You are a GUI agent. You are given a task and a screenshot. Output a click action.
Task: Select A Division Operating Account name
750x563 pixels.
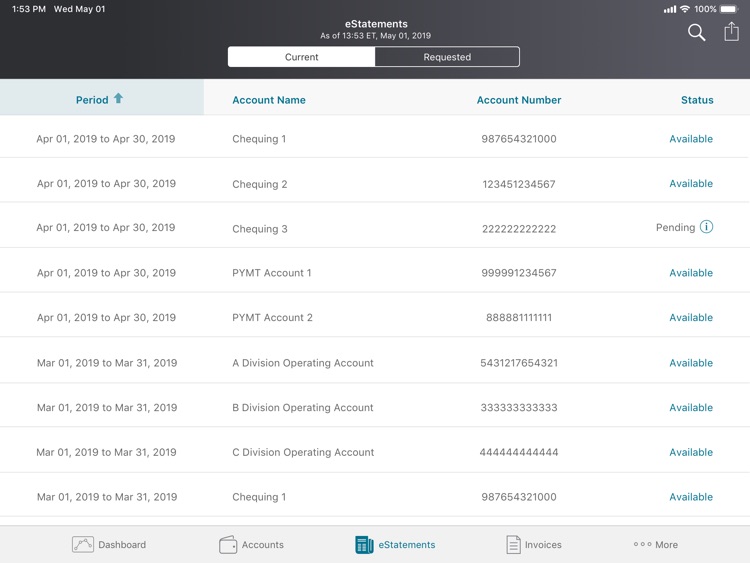[x=303, y=363]
